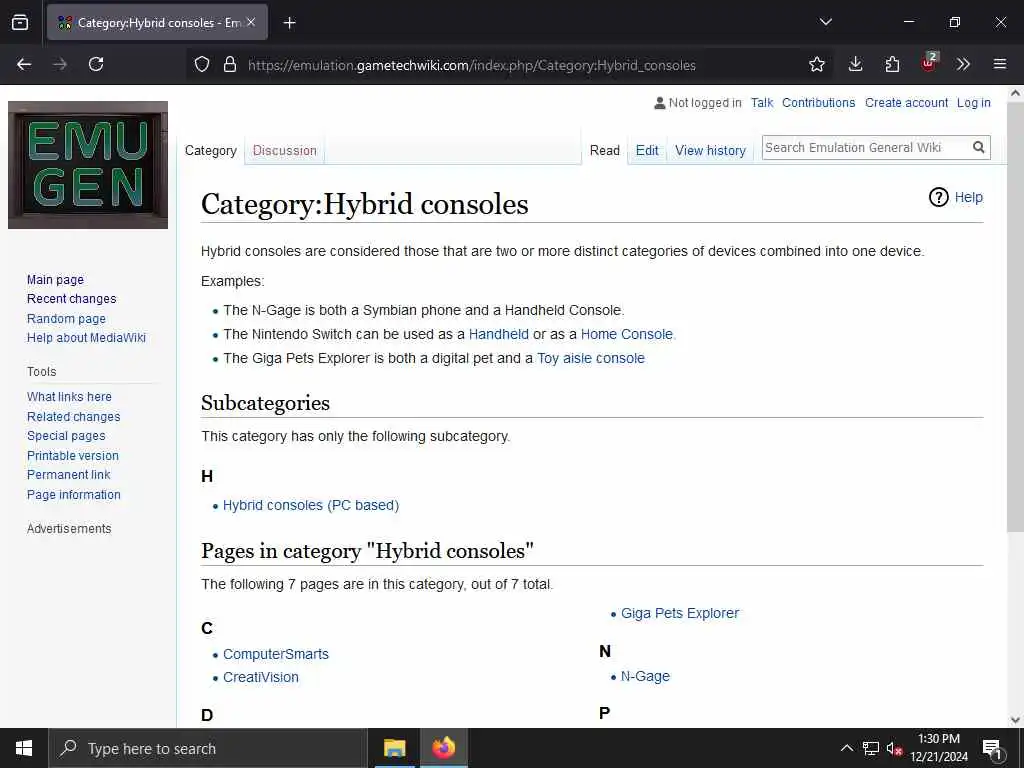The image size is (1024, 768).
Task: Click the Log in link
Action: pyautogui.click(x=974, y=103)
